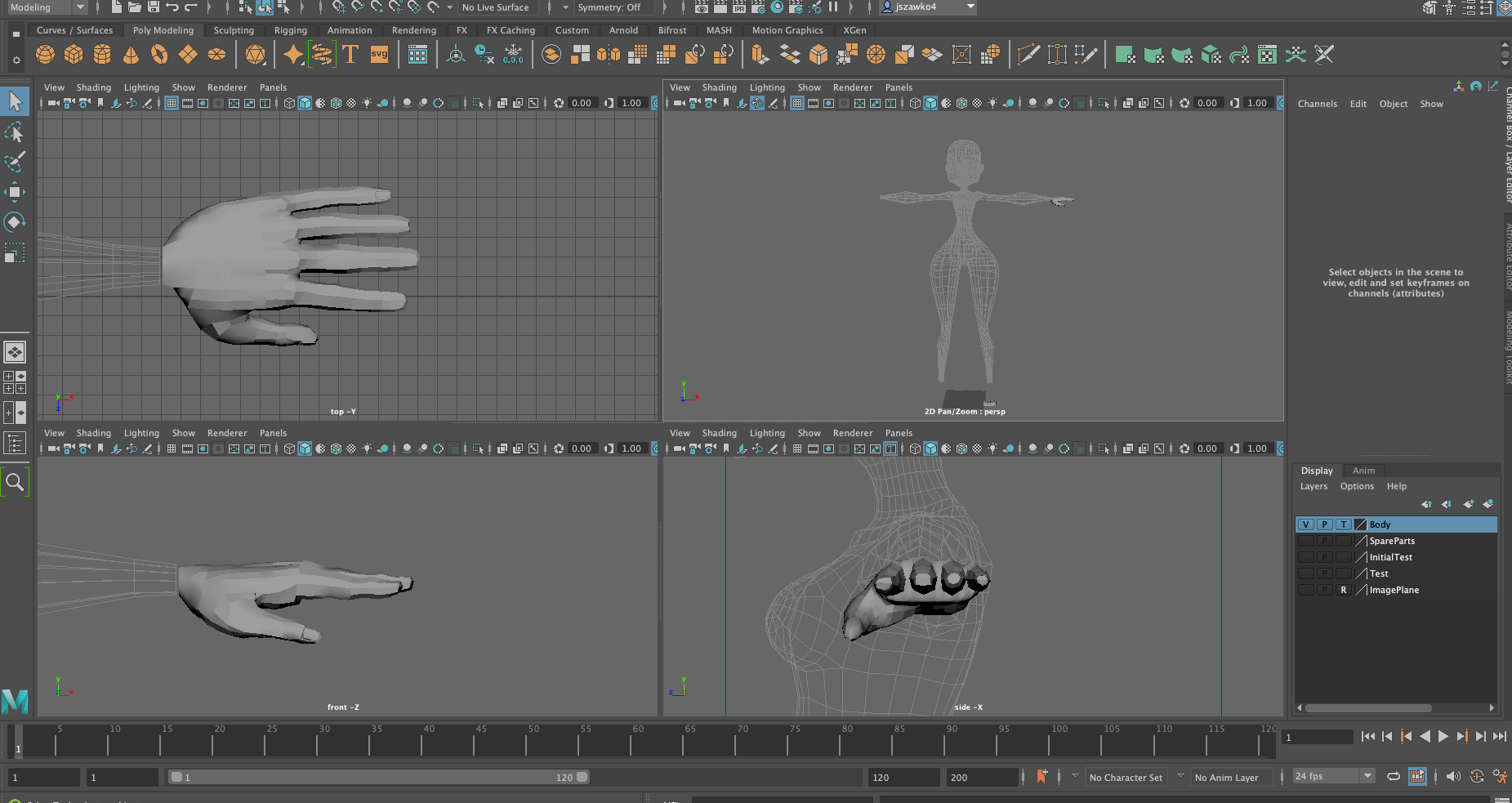This screenshot has width=1512, height=803.
Task: Switch to the Sculpting shelf tab
Action: click(x=234, y=30)
